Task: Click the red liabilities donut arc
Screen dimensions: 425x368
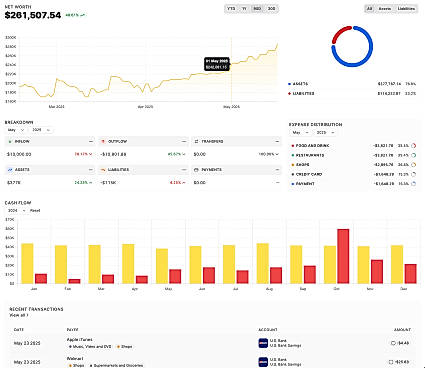Action: (339, 32)
